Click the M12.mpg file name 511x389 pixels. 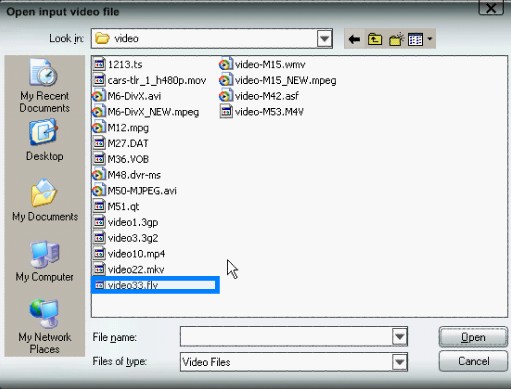[x=128, y=128]
